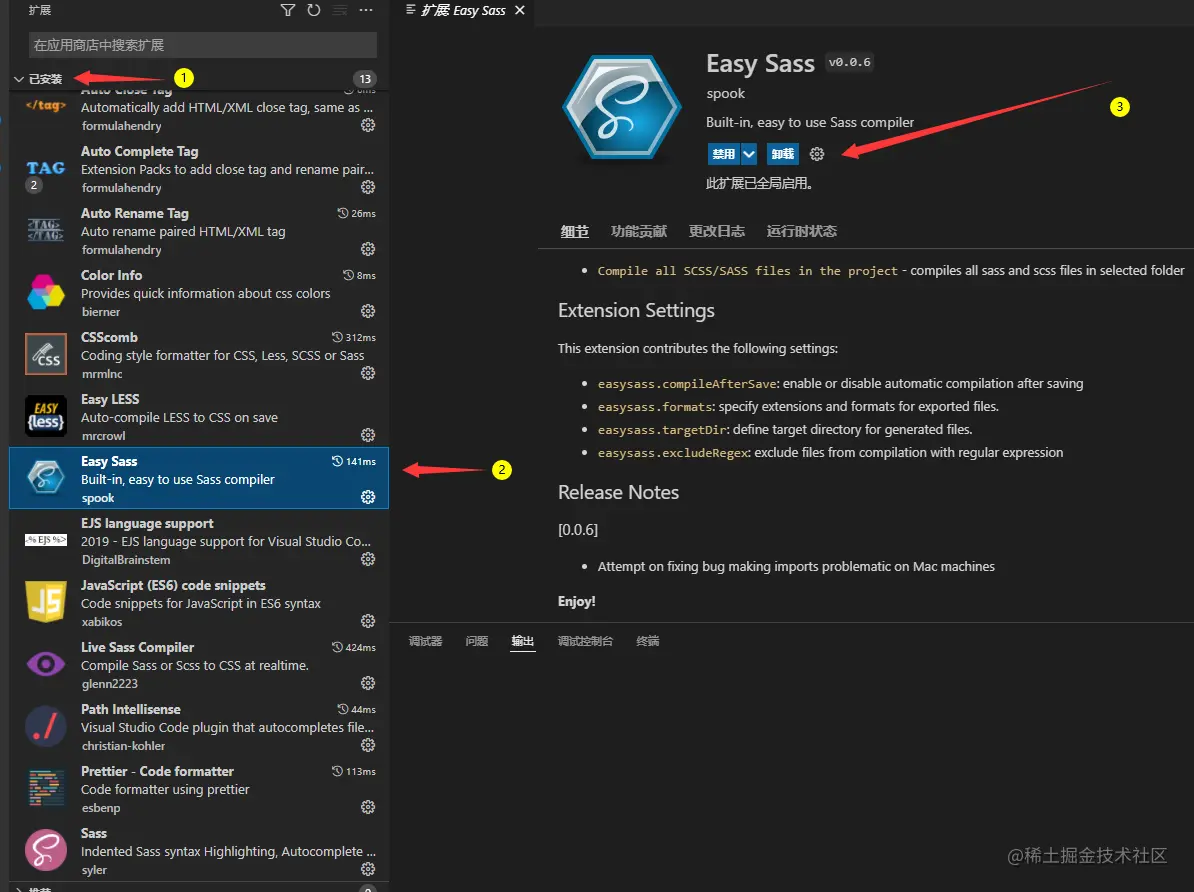Click the spook publisher link
Screen dimensions: 1194x892
click(726, 94)
